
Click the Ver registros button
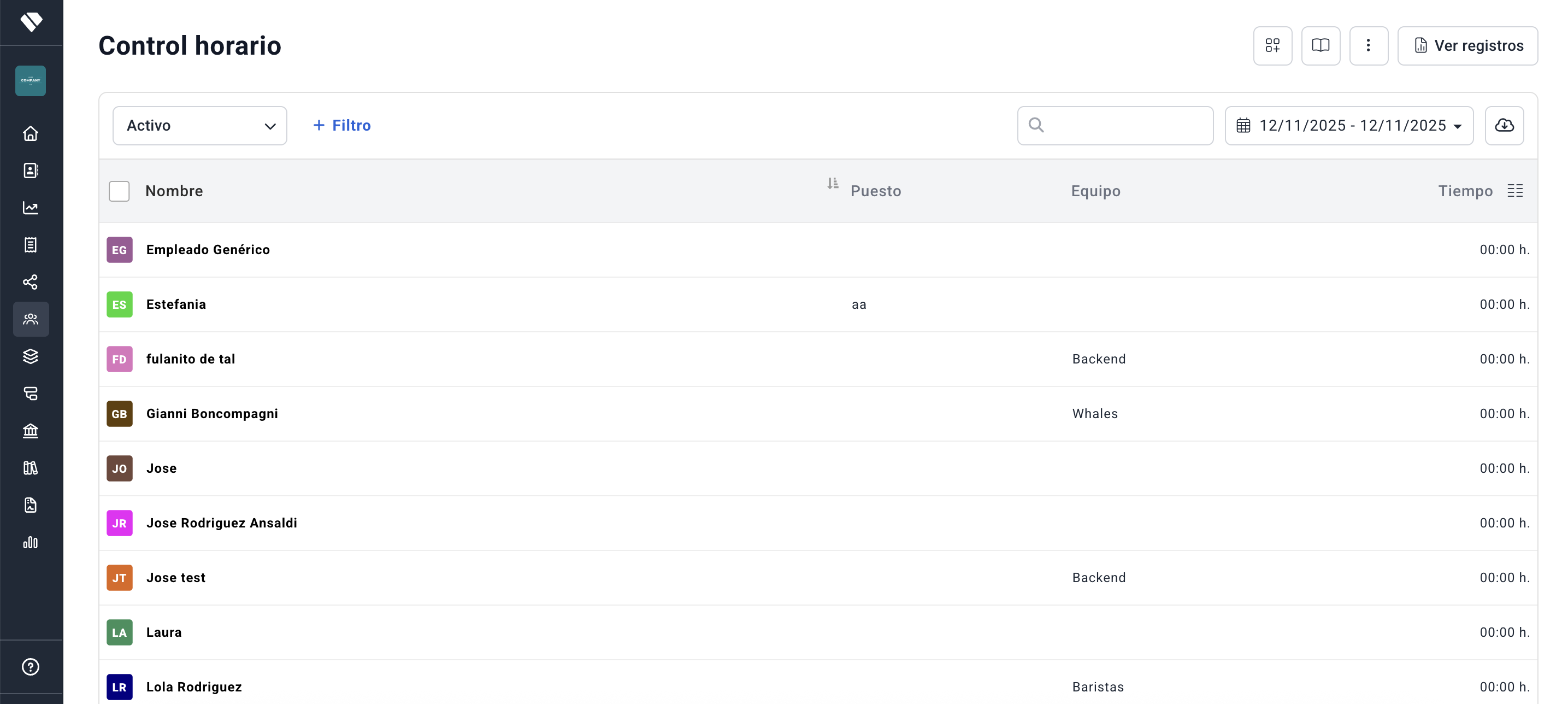(x=1467, y=46)
